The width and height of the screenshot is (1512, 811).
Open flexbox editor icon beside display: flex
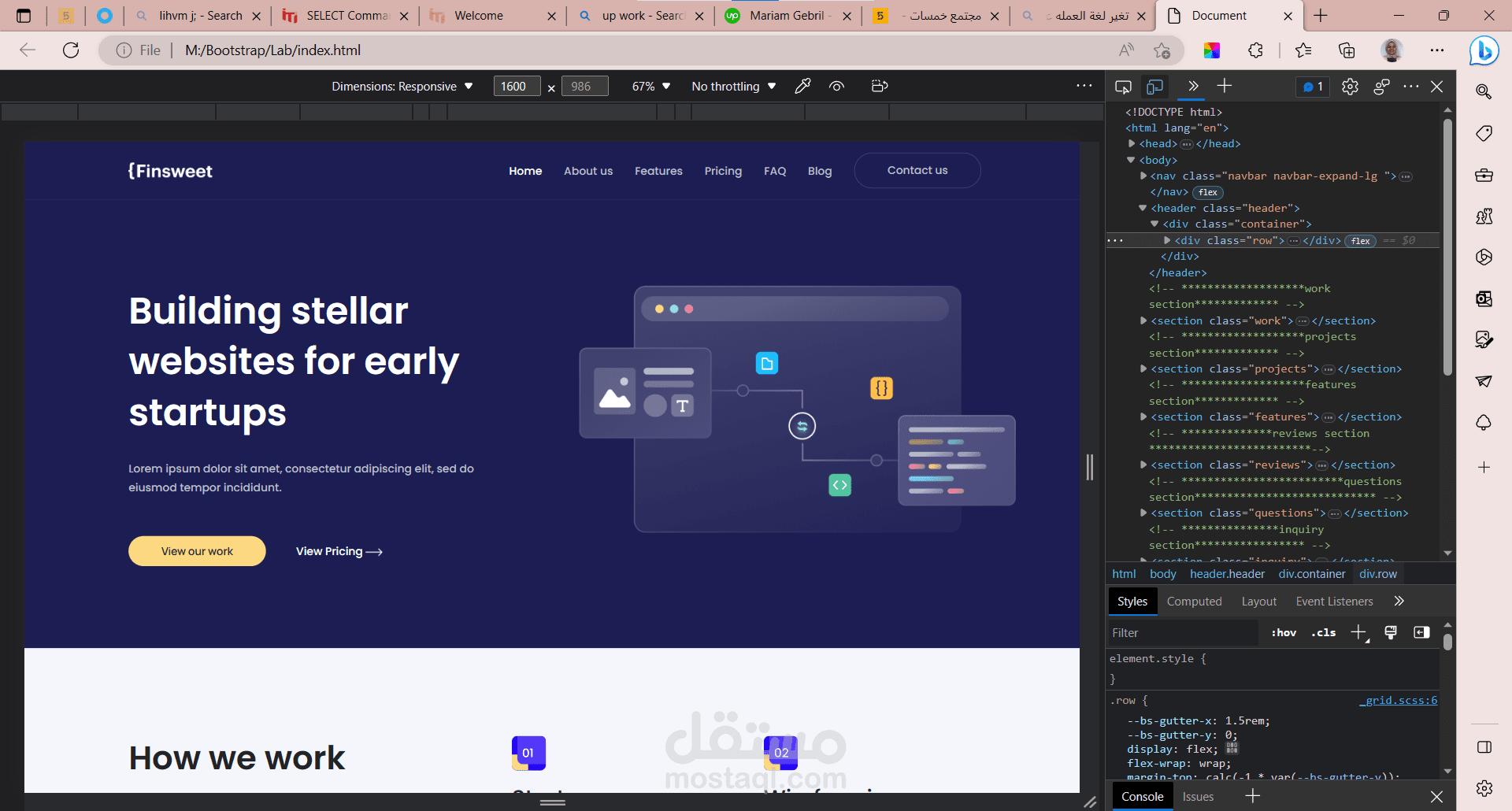coord(1232,748)
